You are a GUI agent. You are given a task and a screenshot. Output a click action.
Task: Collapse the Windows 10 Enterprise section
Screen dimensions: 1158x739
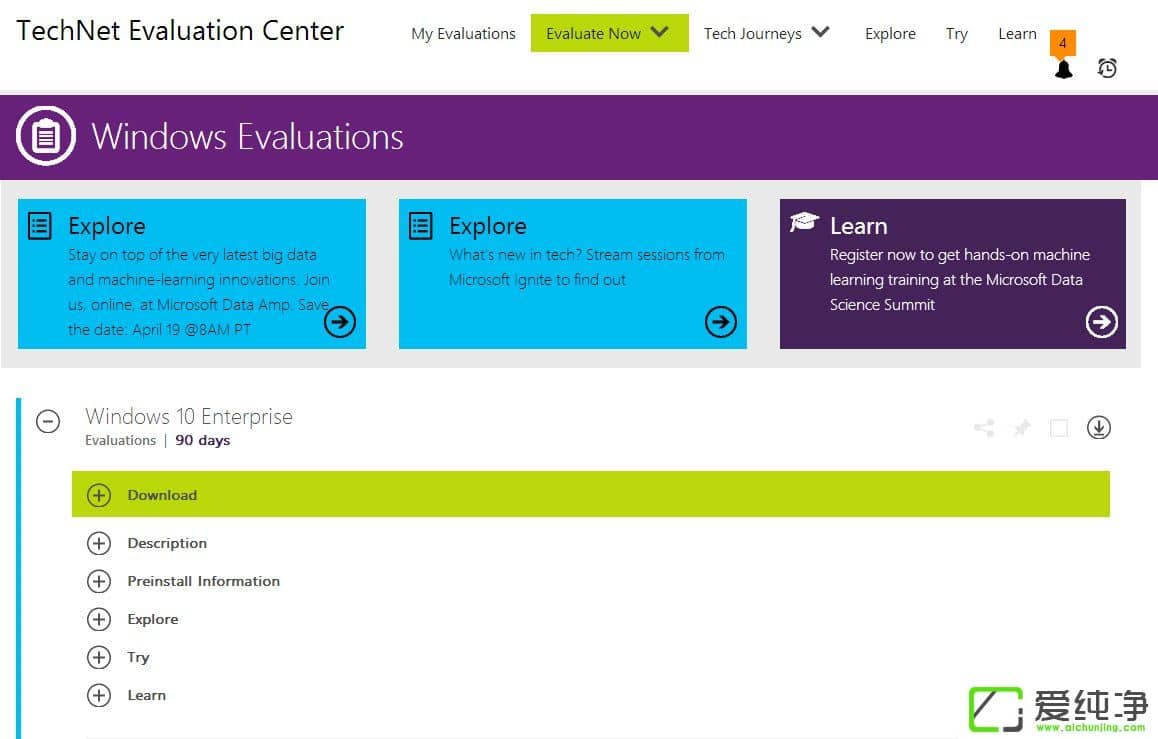[x=48, y=422]
